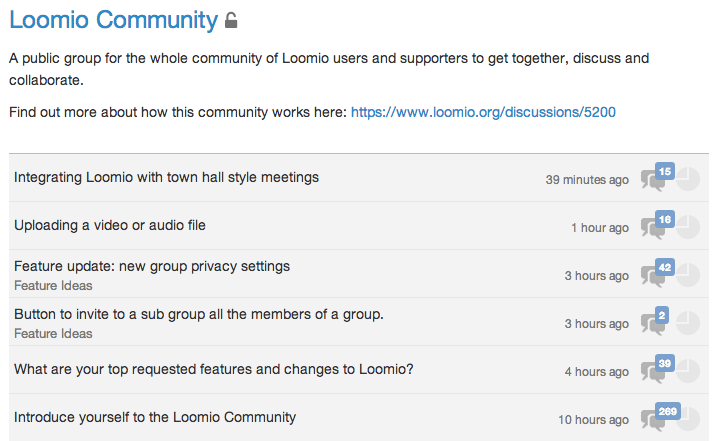Viewport: 721px width, 441px height.
Task: Click the pie chart icon in the Uploading video row
Action: click(x=688, y=227)
